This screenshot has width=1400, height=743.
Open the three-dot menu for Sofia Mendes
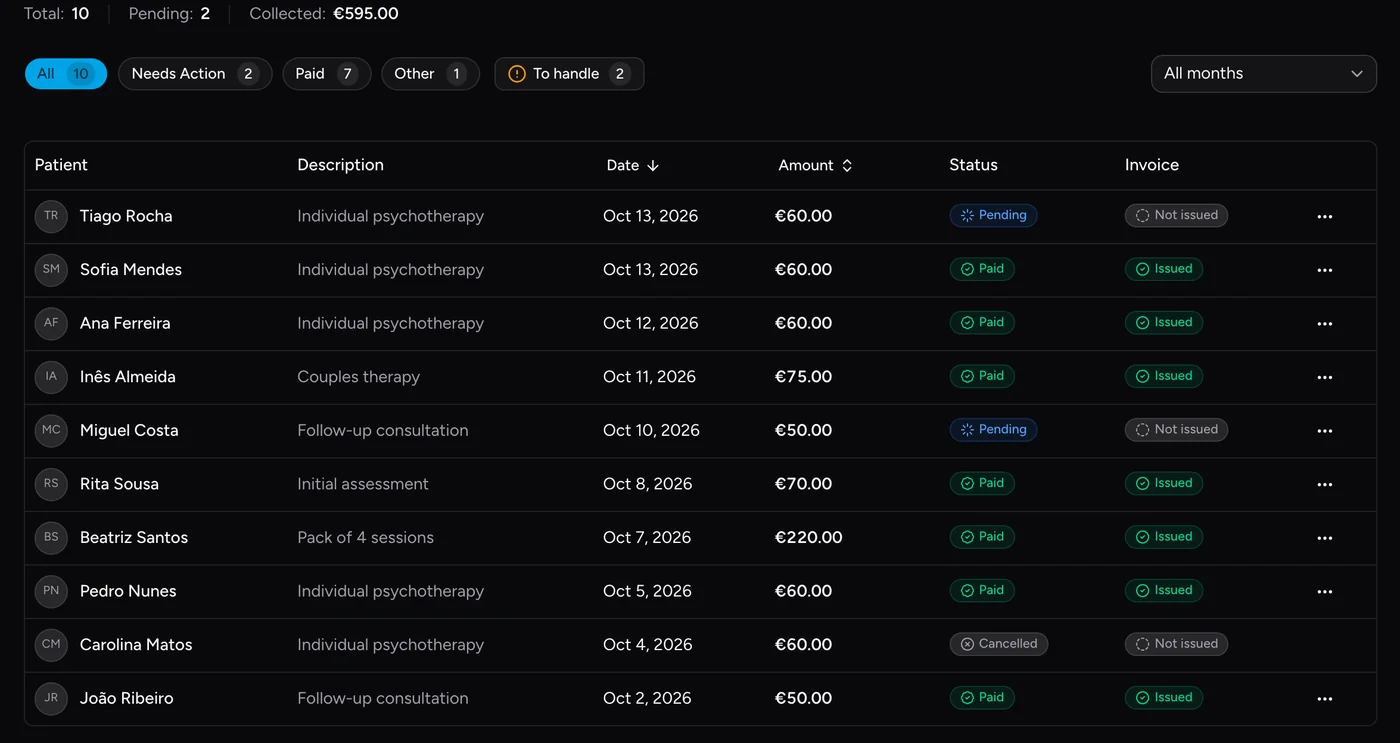(x=1325, y=270)
